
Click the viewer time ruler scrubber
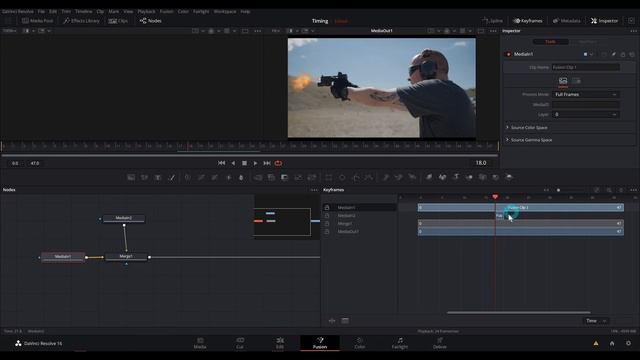pyautogui.click(x=249, y=146)
